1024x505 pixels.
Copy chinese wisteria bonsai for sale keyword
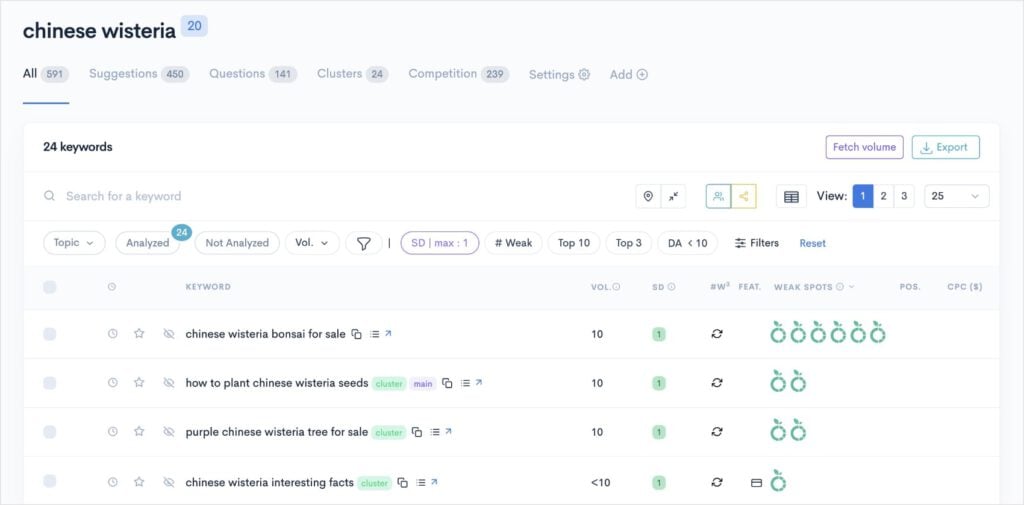point(357,334)
